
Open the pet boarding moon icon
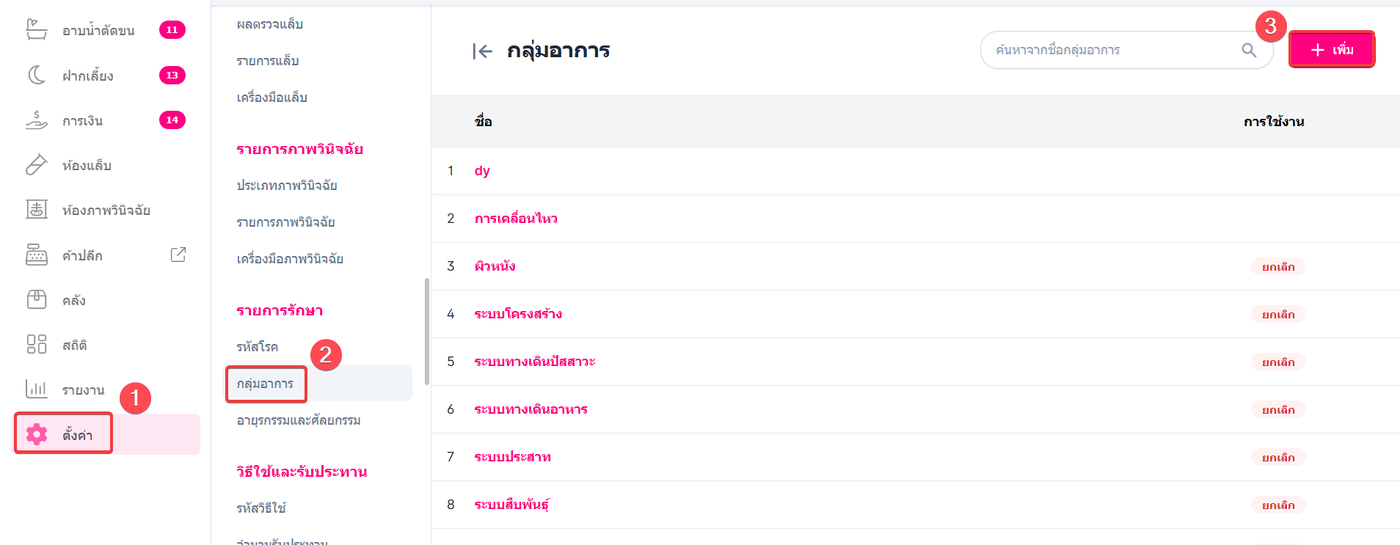coord(36,75)
